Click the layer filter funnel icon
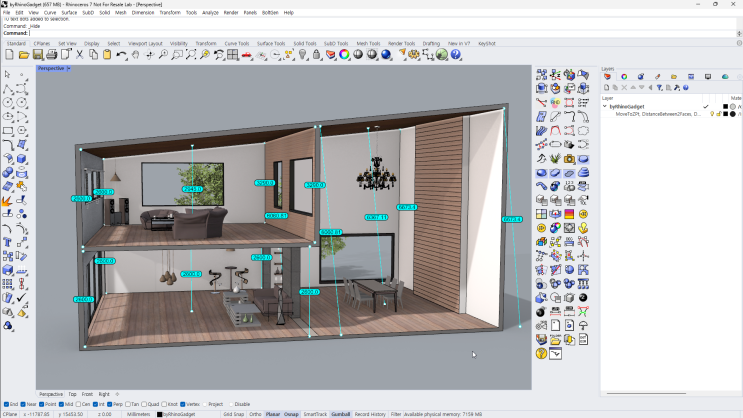Screen dimensions: 743x418 point(660,88)
